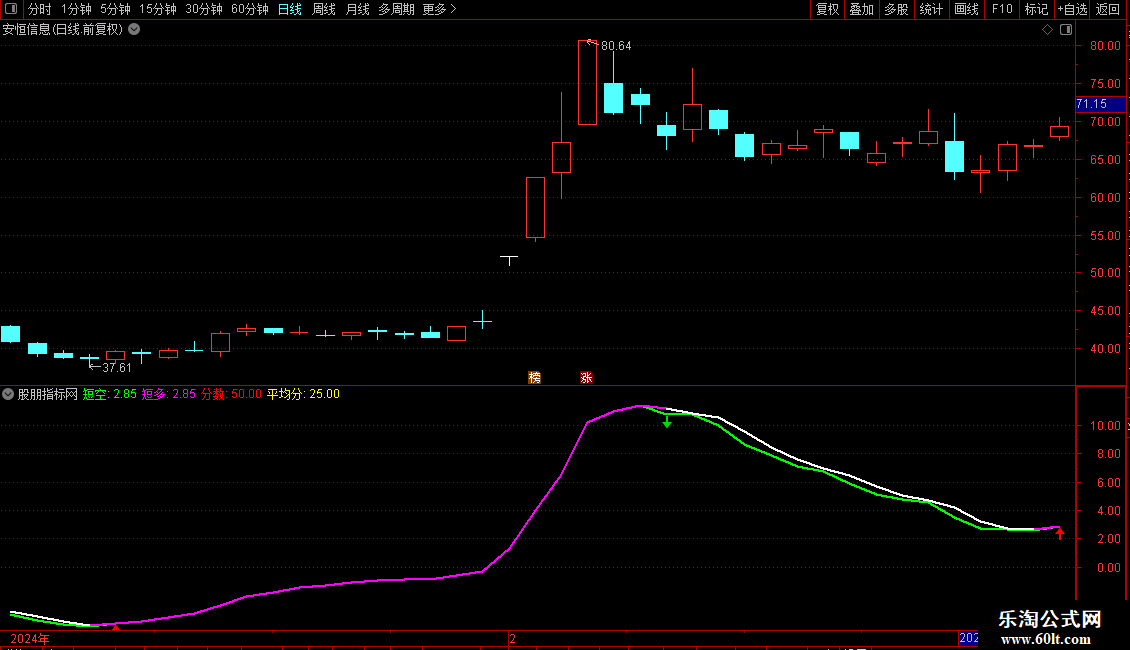Open the 复权 adjustment menu
Viewport: 1130px width, 650px height.
pos(827,9)
